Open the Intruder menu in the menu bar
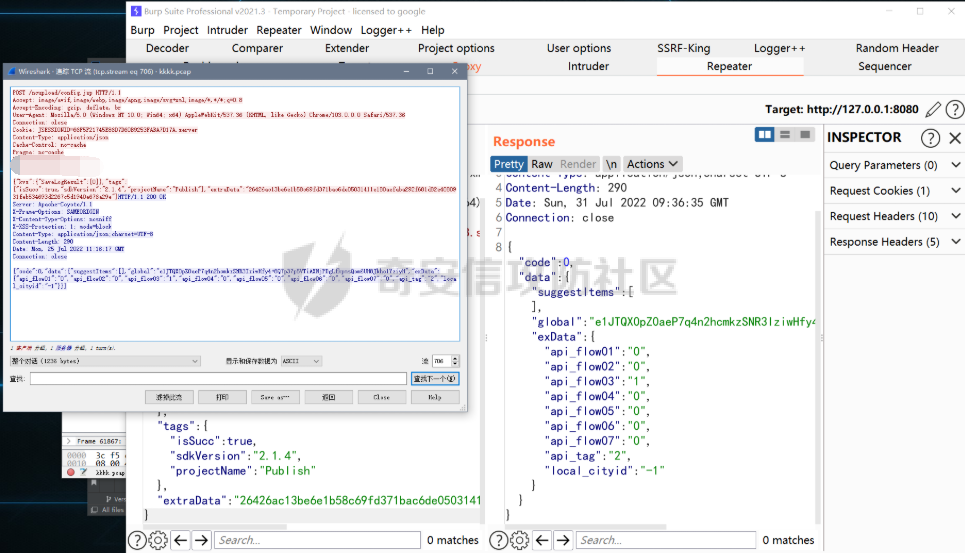 (227, 30)
